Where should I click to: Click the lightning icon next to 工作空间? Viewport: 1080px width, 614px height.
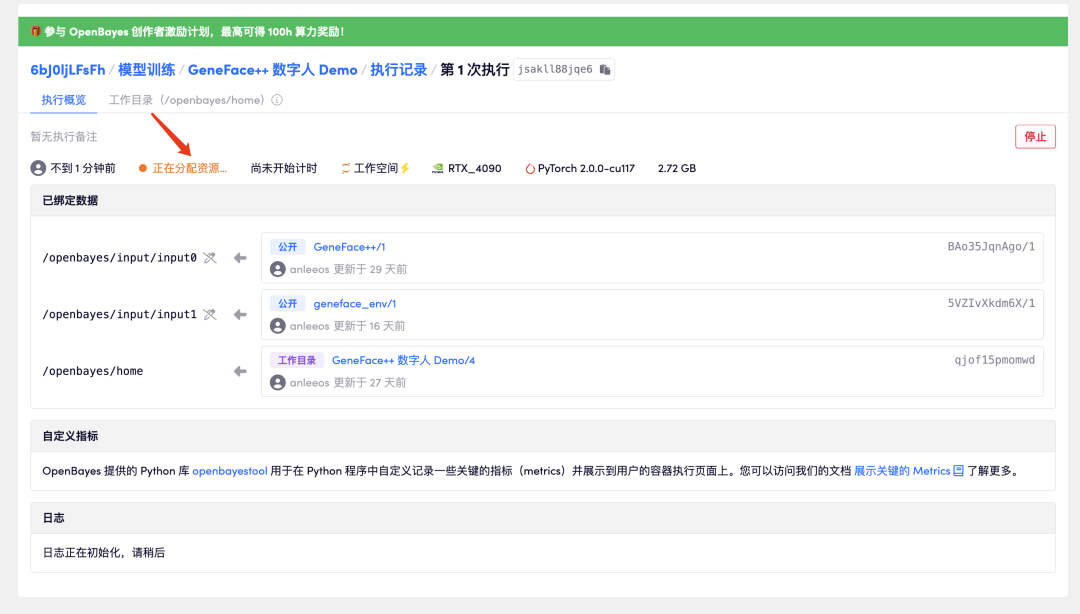[x=404, y=167]
